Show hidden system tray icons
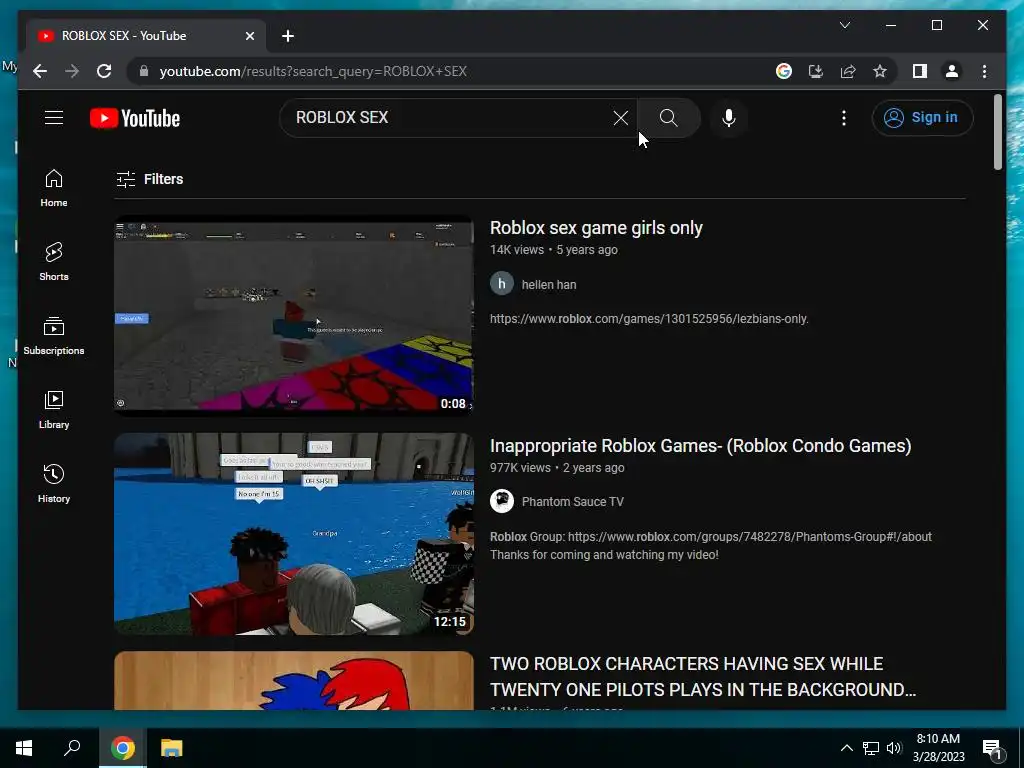1024x768 pixels. (846, 748)
